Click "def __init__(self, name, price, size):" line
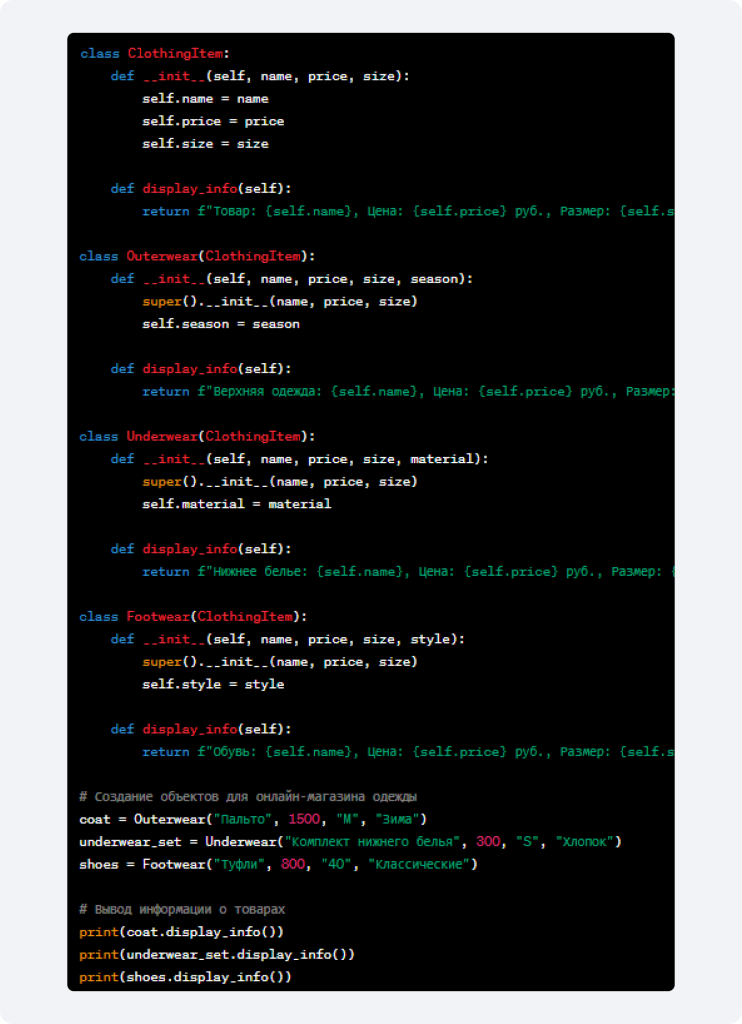 tap(260, 76)
